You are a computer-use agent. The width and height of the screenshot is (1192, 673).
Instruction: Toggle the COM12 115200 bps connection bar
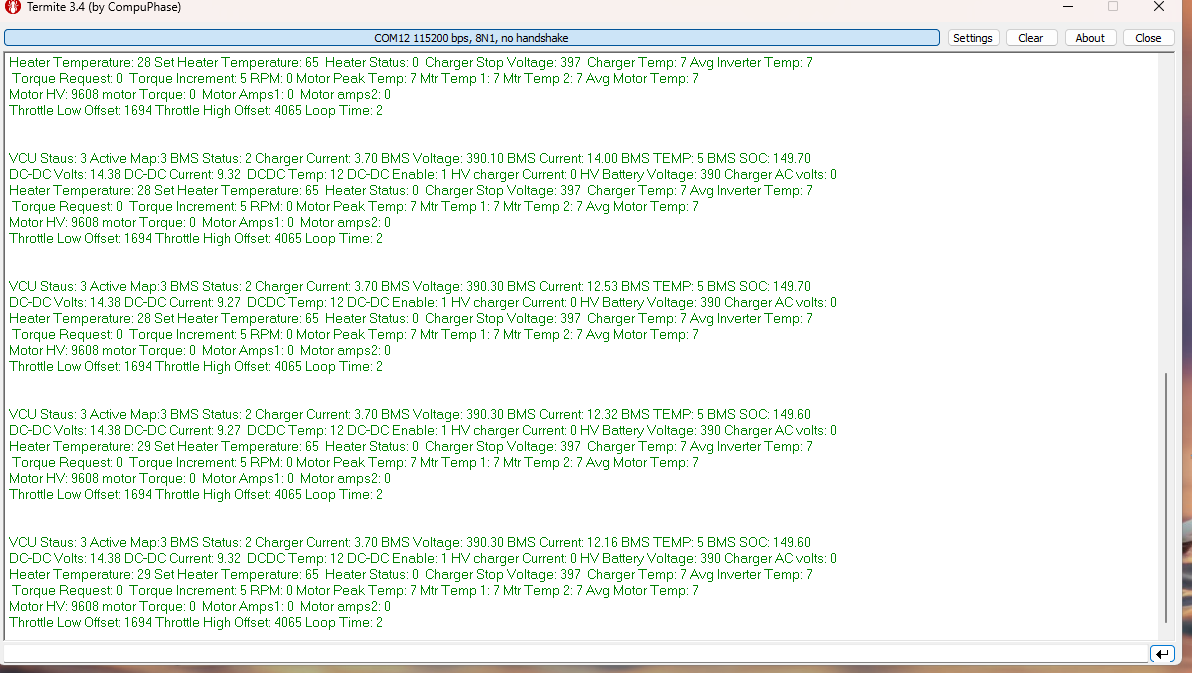(x=471, y=38)
